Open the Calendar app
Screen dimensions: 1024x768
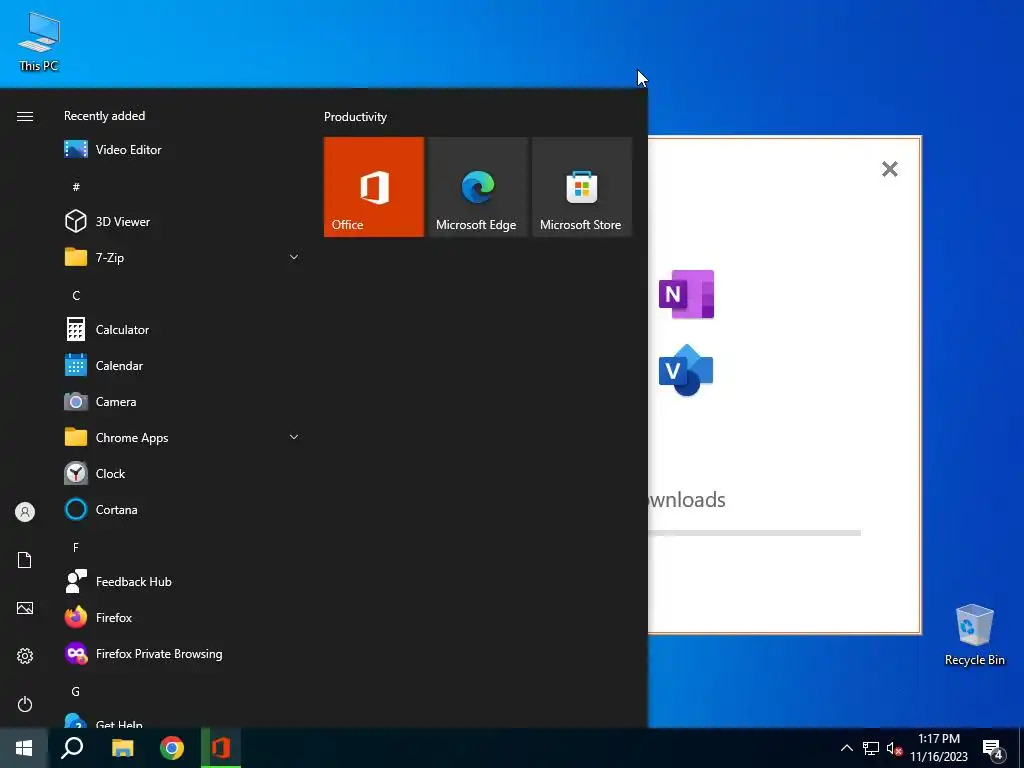click(182, 366)
